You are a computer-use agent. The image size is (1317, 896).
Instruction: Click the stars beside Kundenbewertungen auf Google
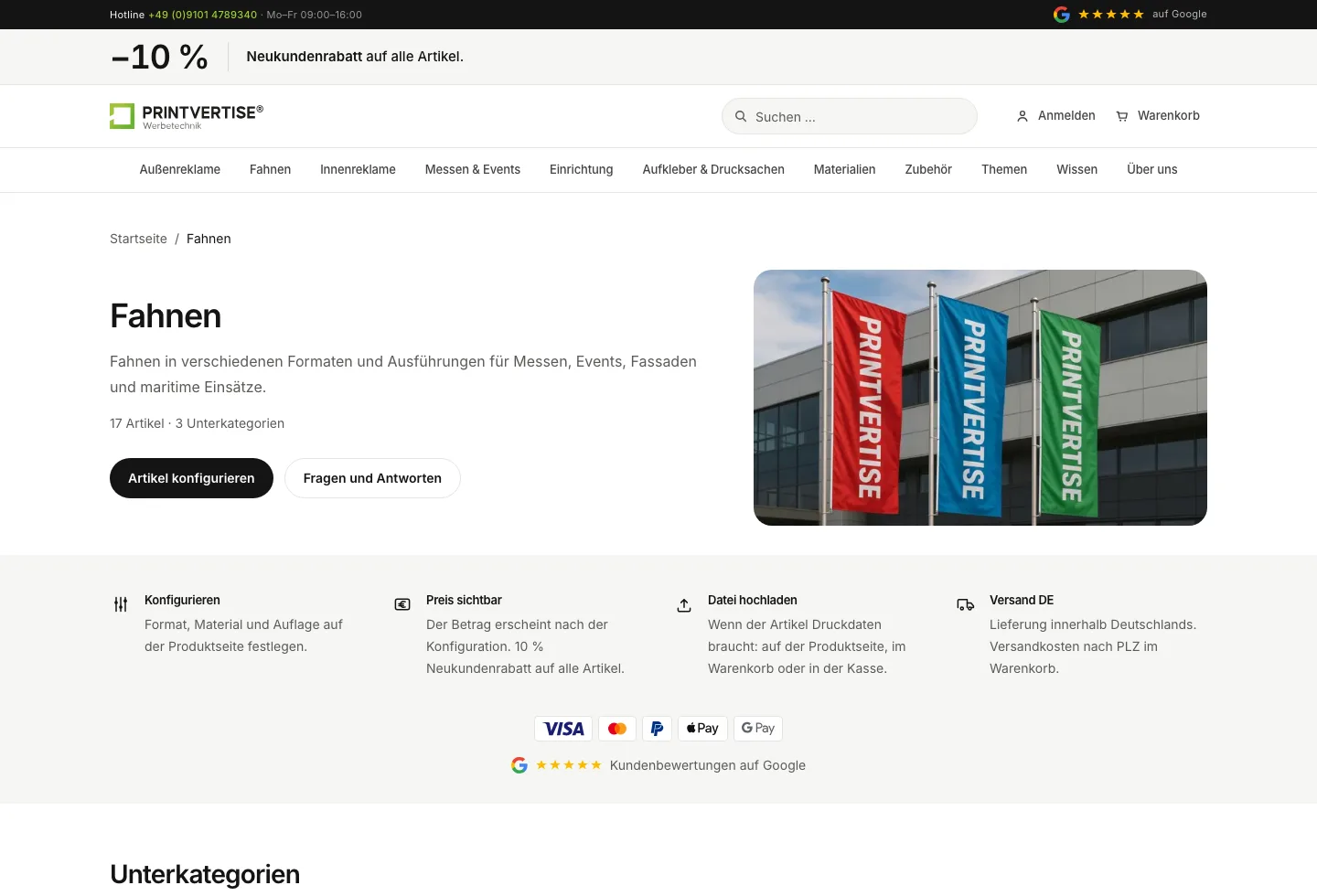point(569,765)
